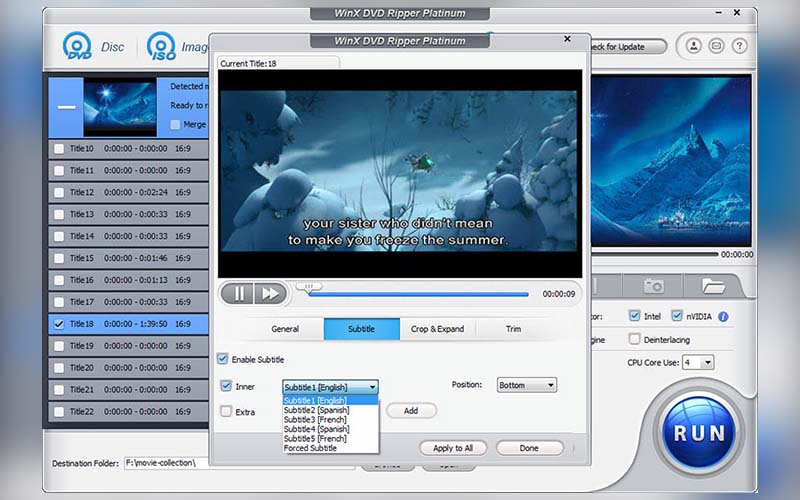The image size is (800, 500).
Task: Open output folder icon under preview
Action: tap(713, 286)
